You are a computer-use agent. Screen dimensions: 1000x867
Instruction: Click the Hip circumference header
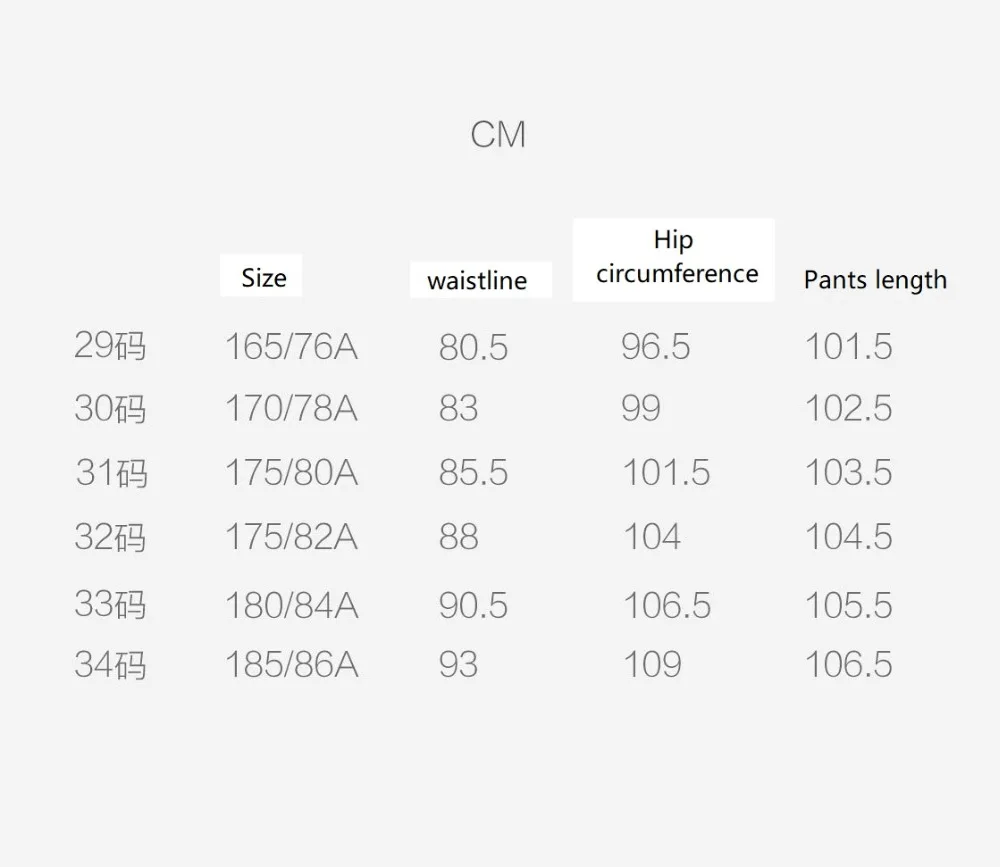coord(677,256)
